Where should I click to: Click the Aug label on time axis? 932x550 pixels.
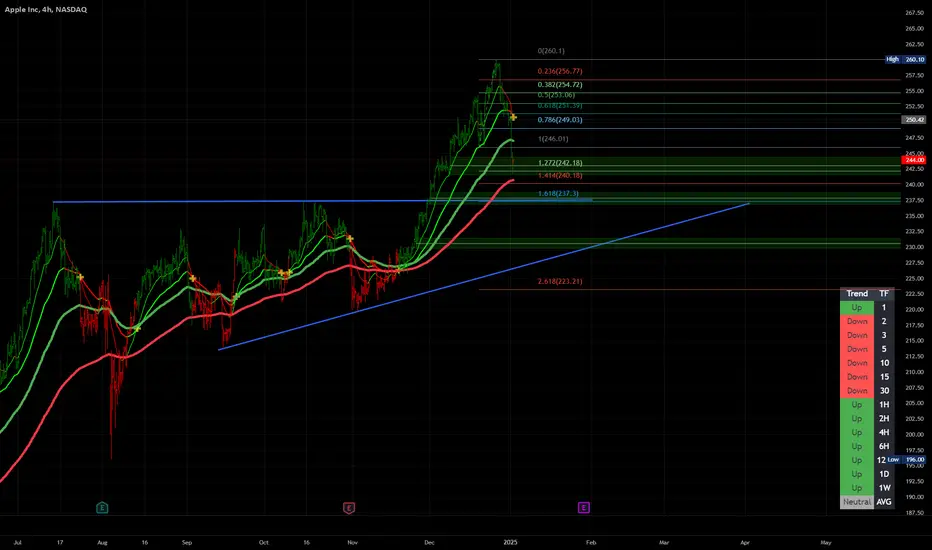(x=102, y=542)
